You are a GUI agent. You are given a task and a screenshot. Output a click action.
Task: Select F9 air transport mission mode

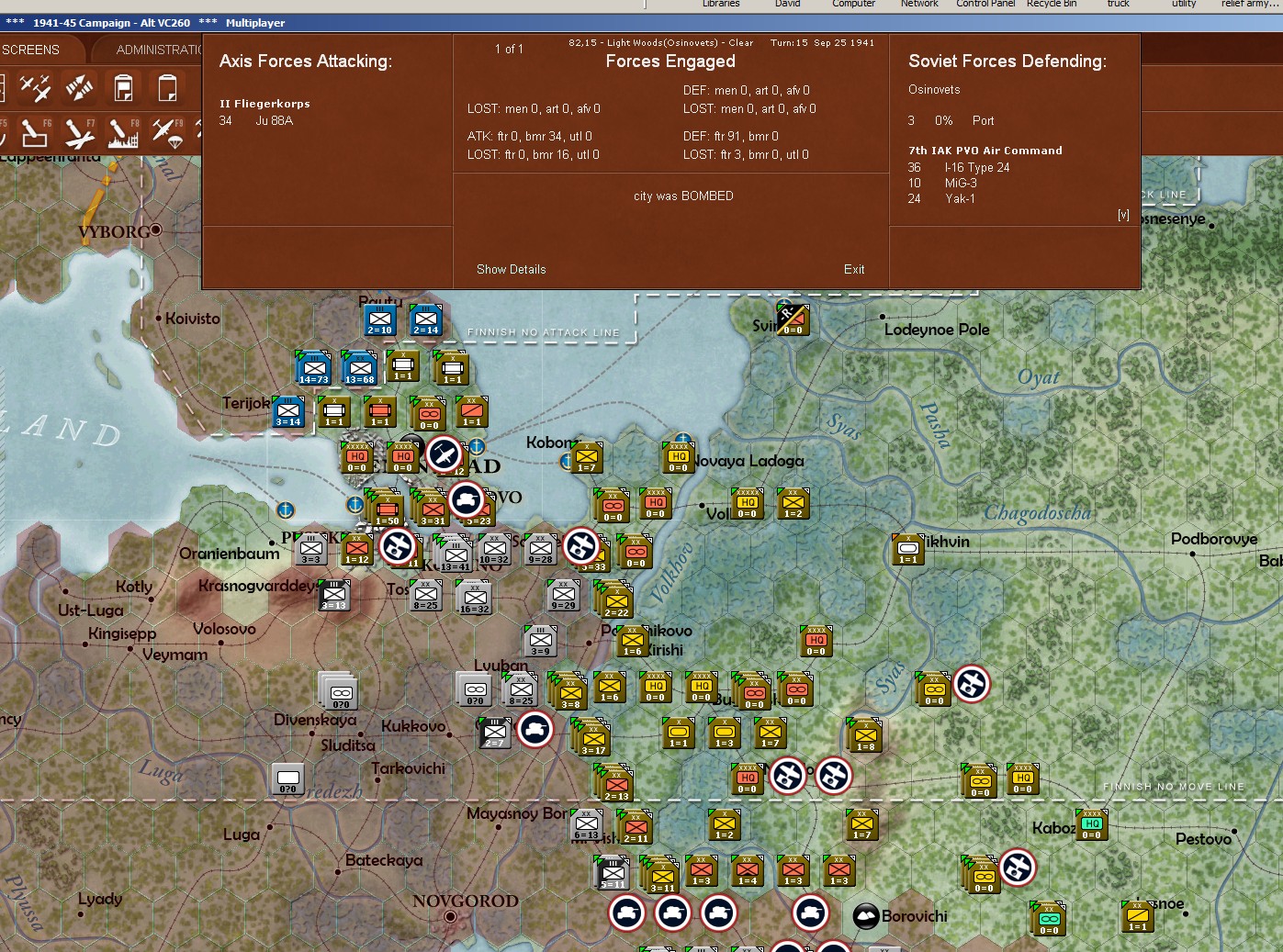click(167, 134)
